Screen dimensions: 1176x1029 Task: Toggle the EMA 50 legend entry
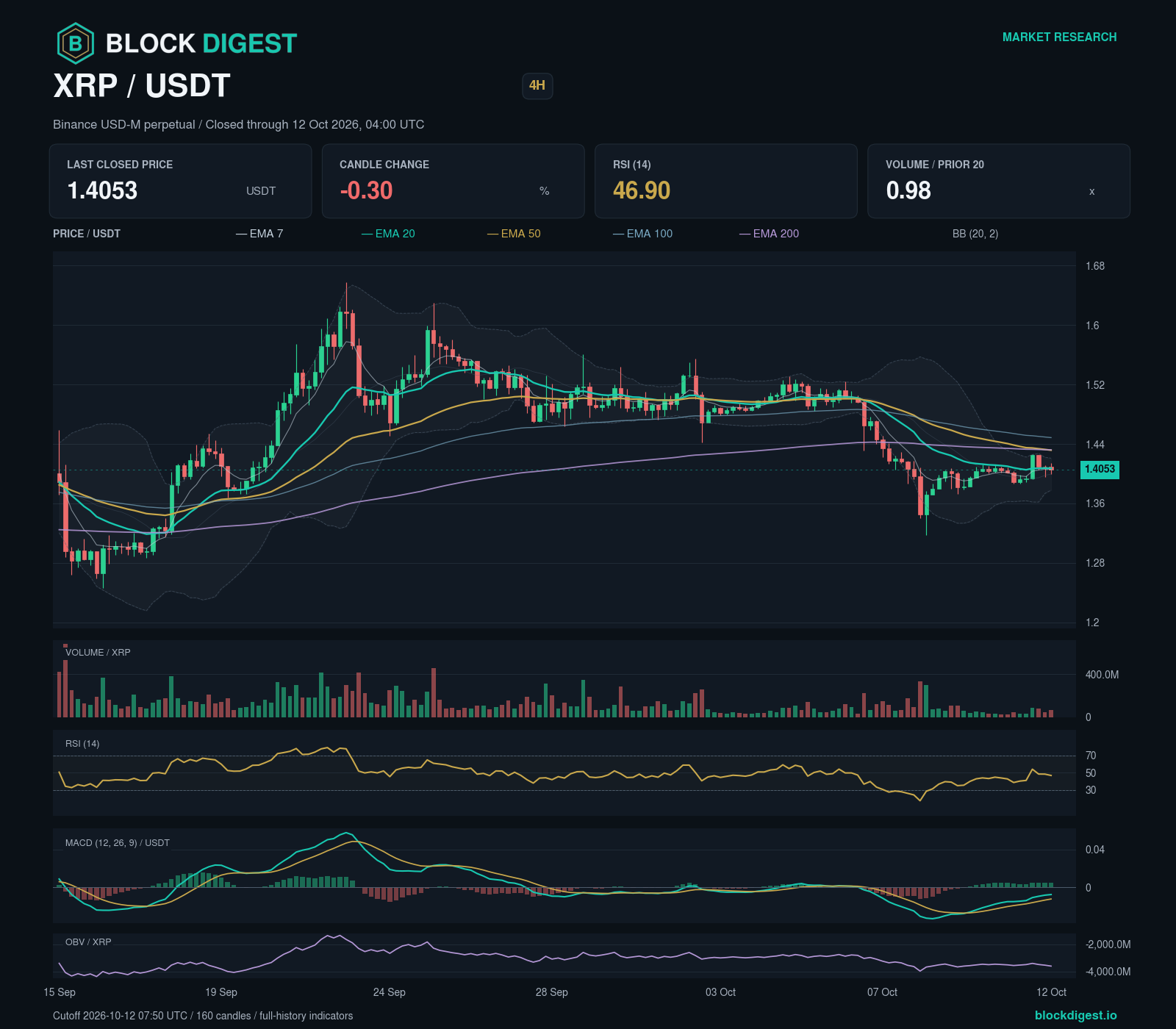click(514, 234)
